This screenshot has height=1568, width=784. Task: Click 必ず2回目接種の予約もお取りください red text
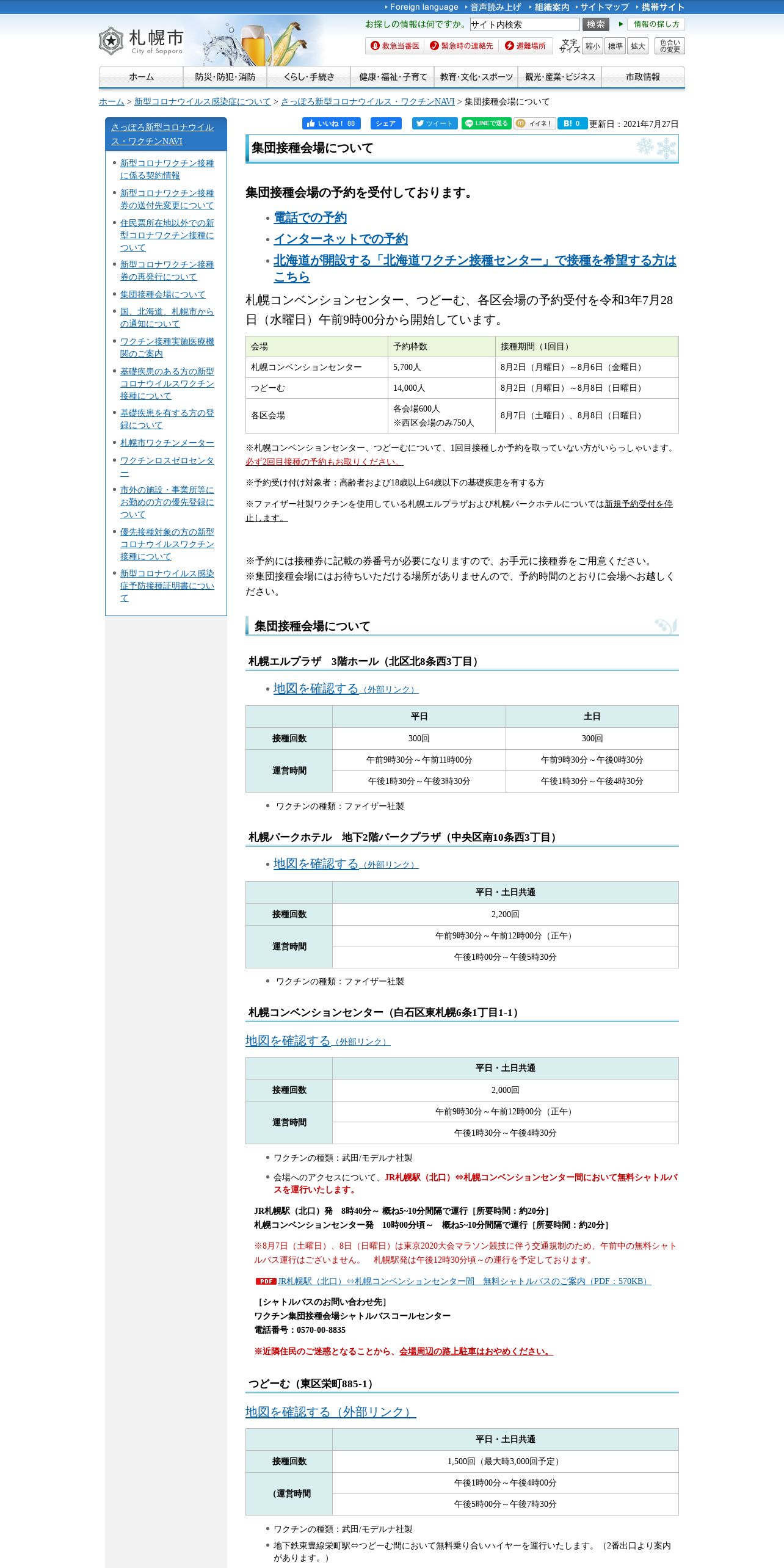tap(324, 462)
